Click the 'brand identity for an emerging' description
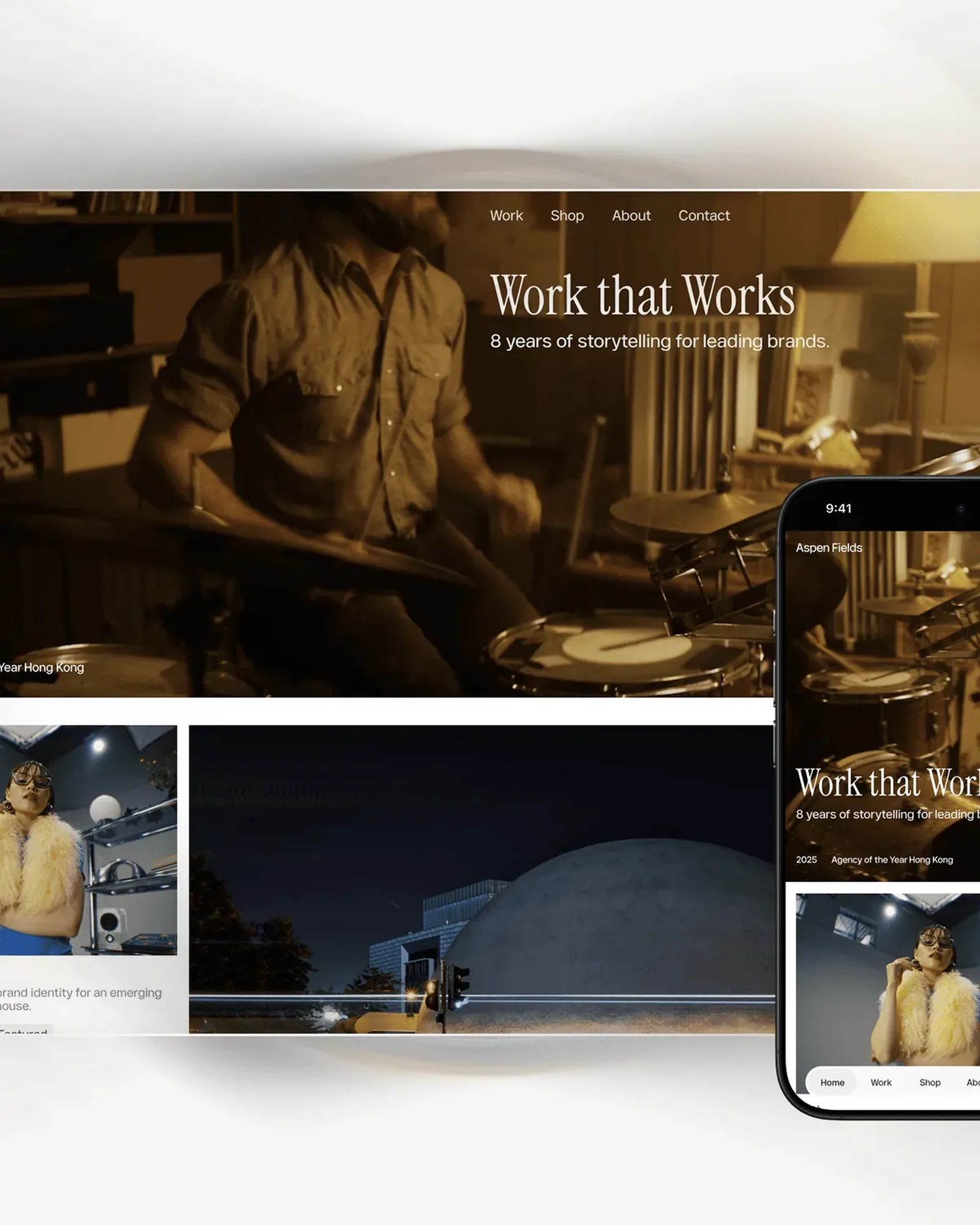This screenshot has width=980, height=1225. tap(81, 992)
